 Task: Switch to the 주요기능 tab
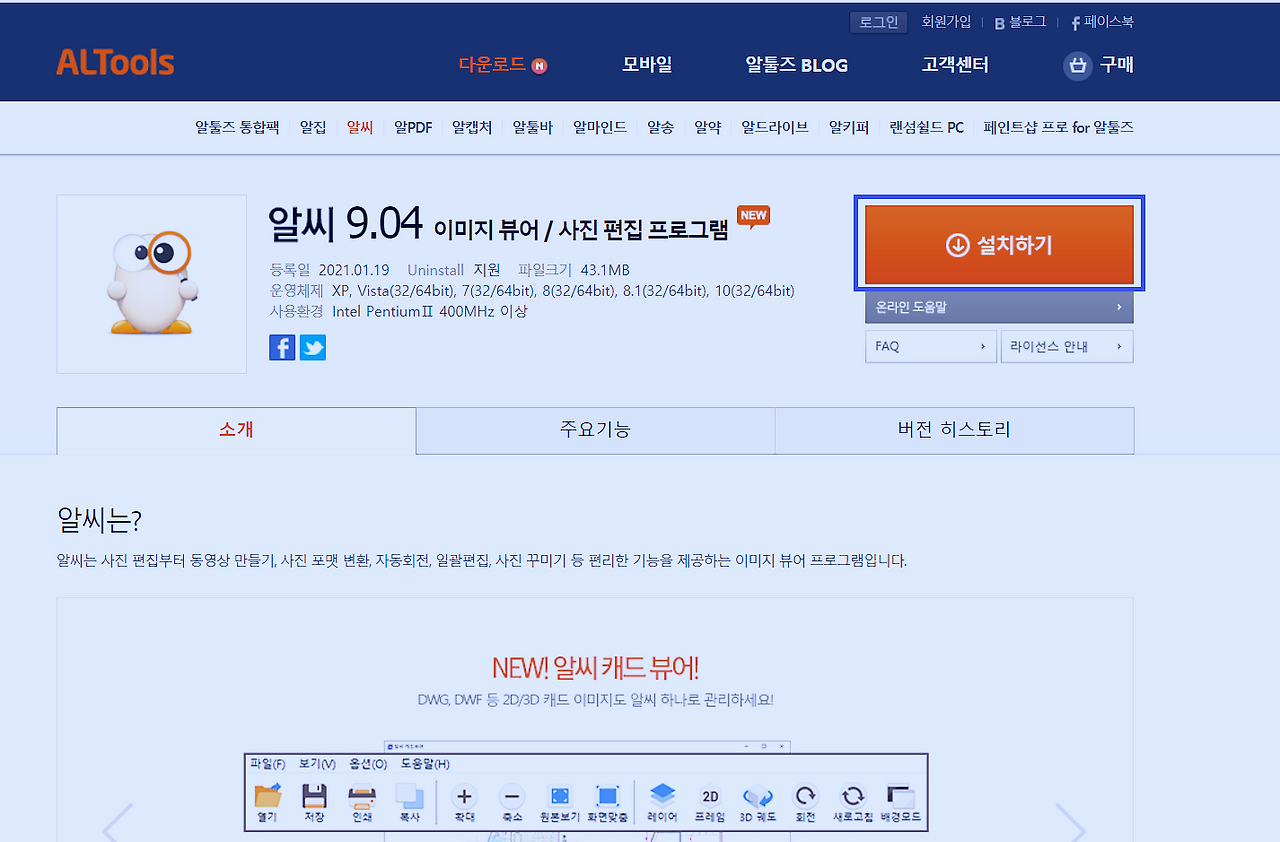pyautogui.click(x=596, y=430)
